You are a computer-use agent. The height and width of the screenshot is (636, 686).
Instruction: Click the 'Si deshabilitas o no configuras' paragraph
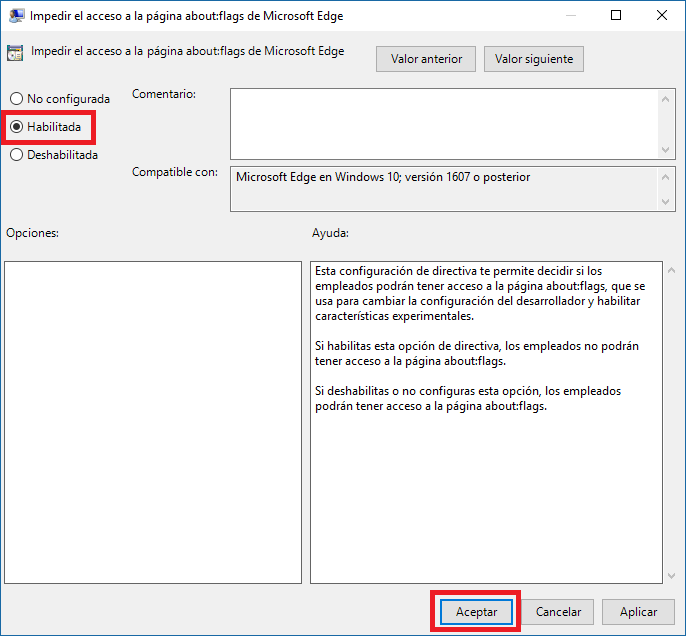click(x=468, y=398)
